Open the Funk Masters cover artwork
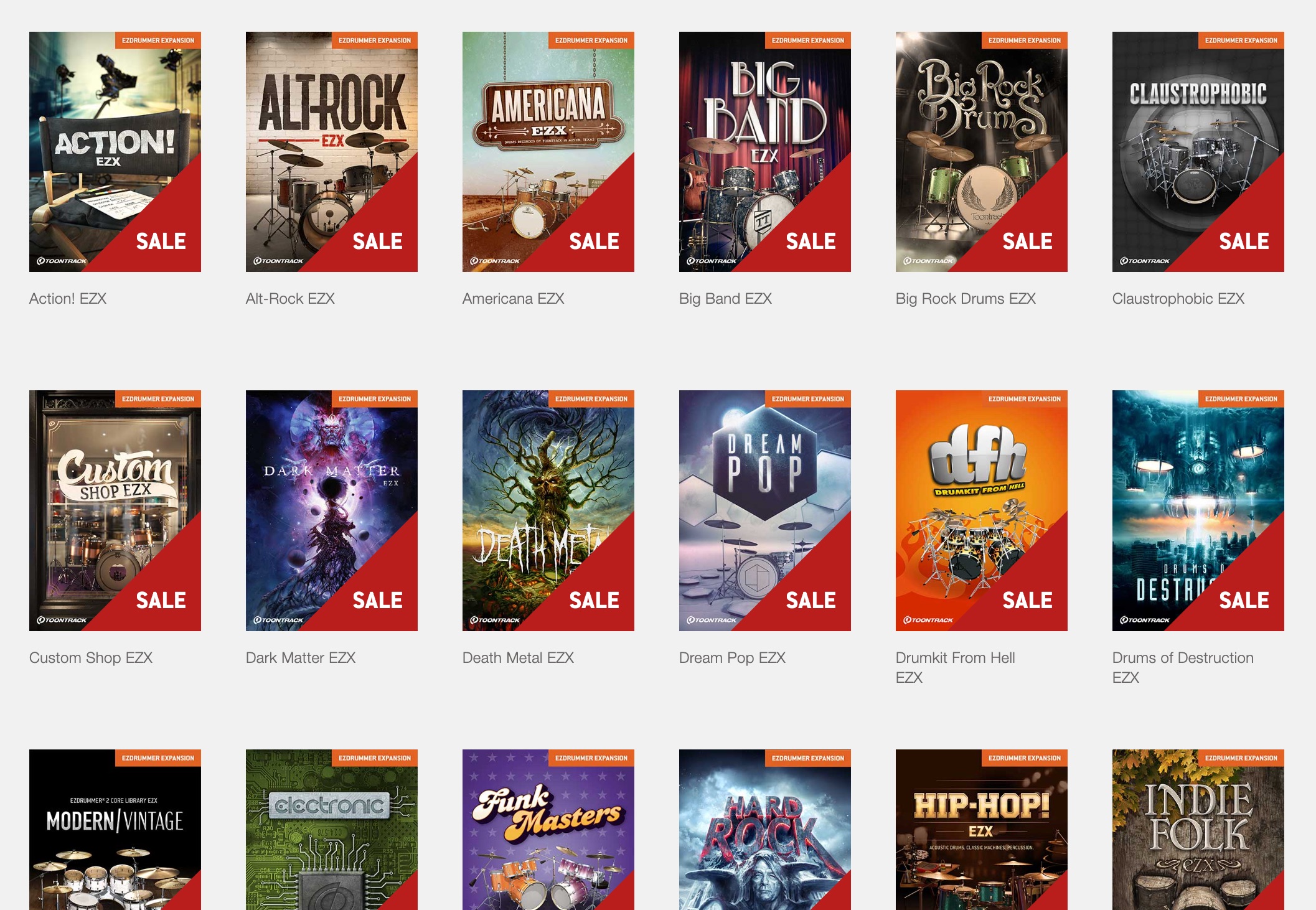 coord(548,830)
